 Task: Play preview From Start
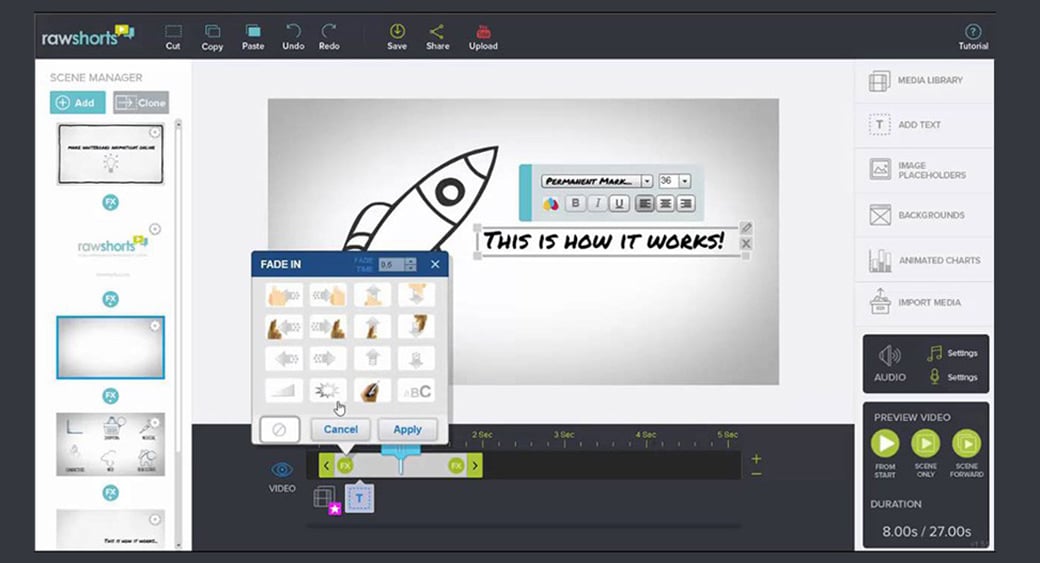coord(885,444)
